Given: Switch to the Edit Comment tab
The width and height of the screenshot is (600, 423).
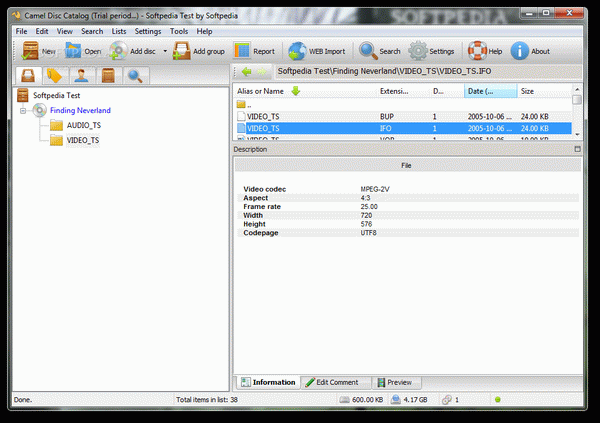Looking at the screenshot, I should pyautogui.click(x=337, y=382).
